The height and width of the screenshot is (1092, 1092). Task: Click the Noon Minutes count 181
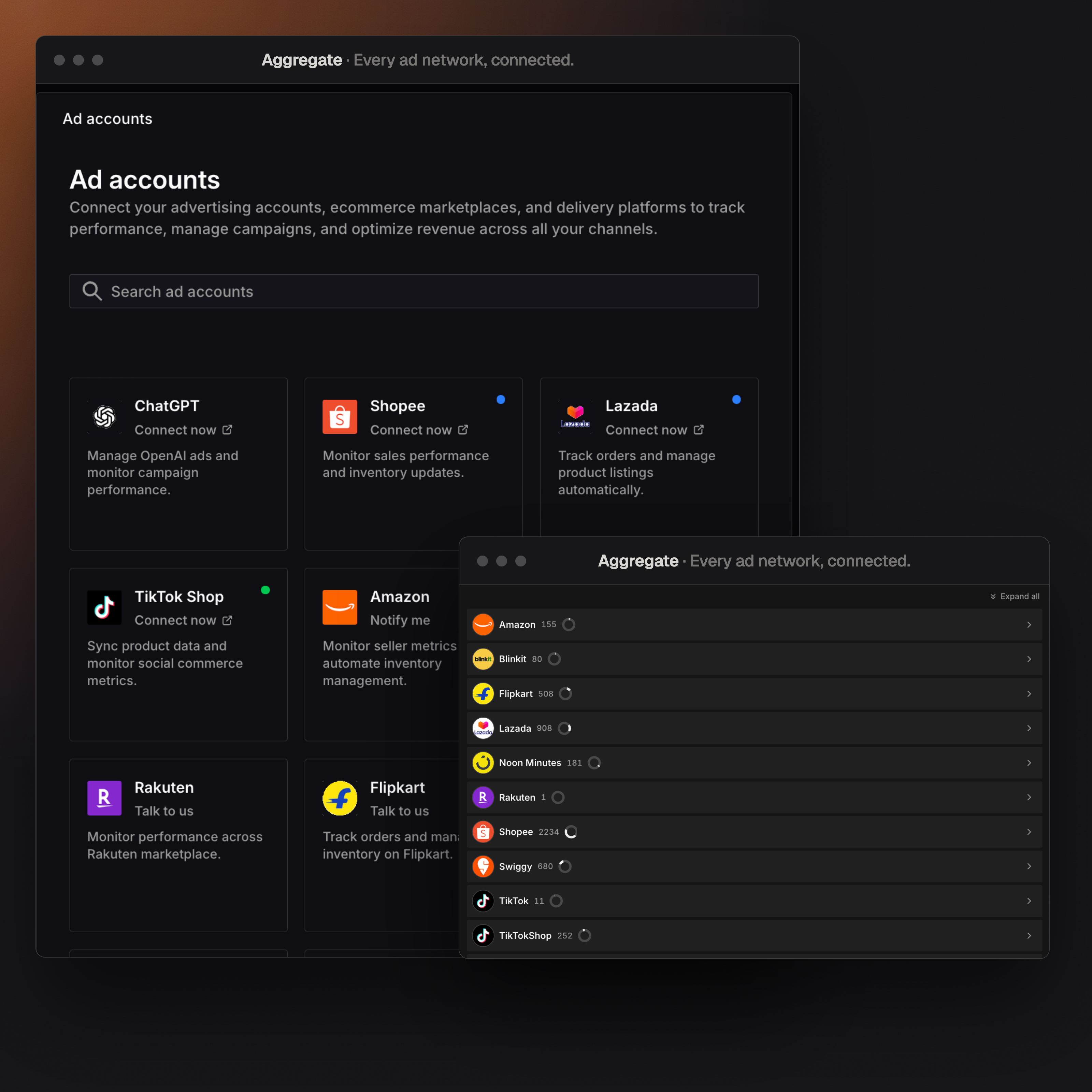(x=574, y=762)
